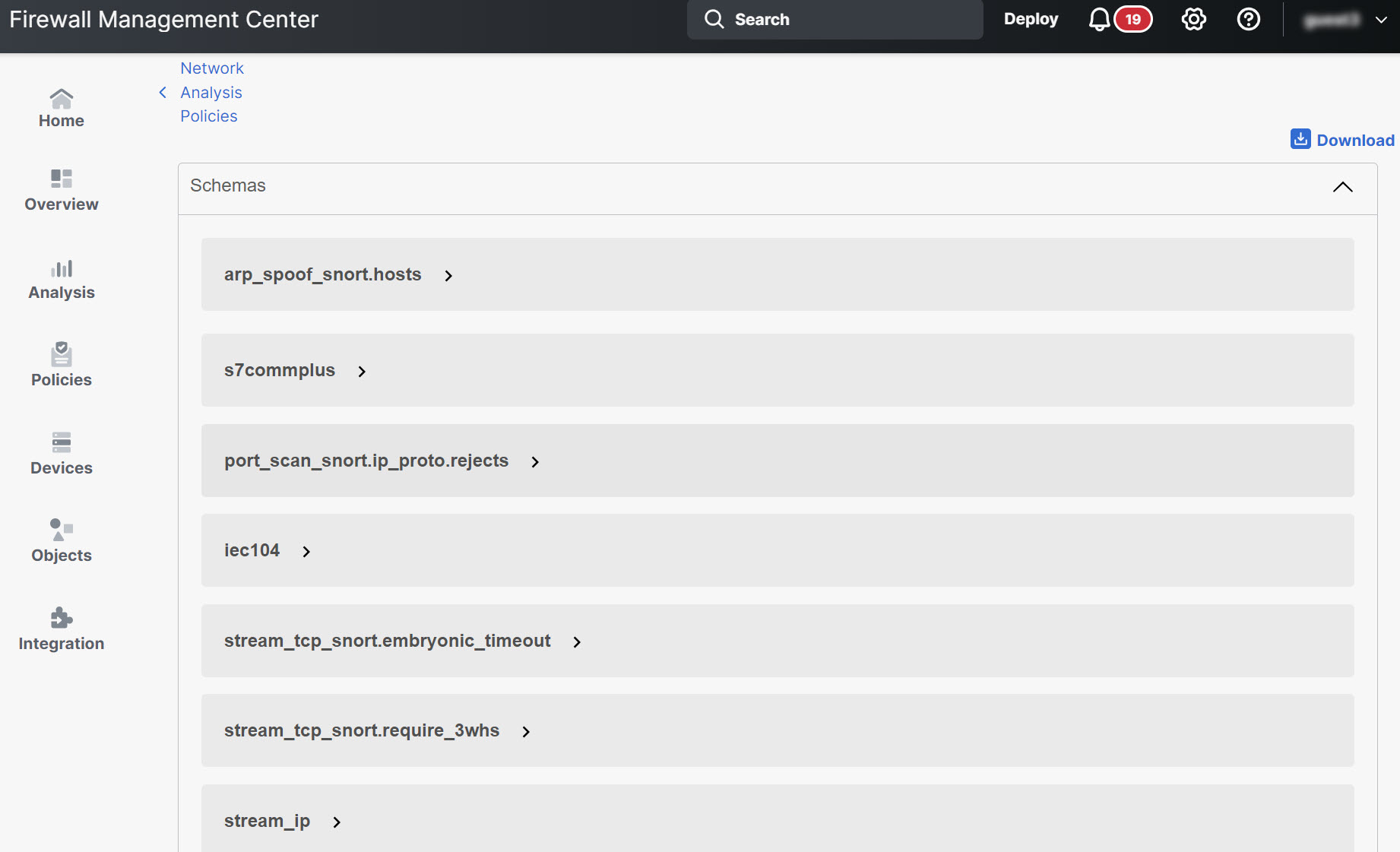Click into the Search field
This screenshot has height=852, width=1400.
click(x=835, y=20)
